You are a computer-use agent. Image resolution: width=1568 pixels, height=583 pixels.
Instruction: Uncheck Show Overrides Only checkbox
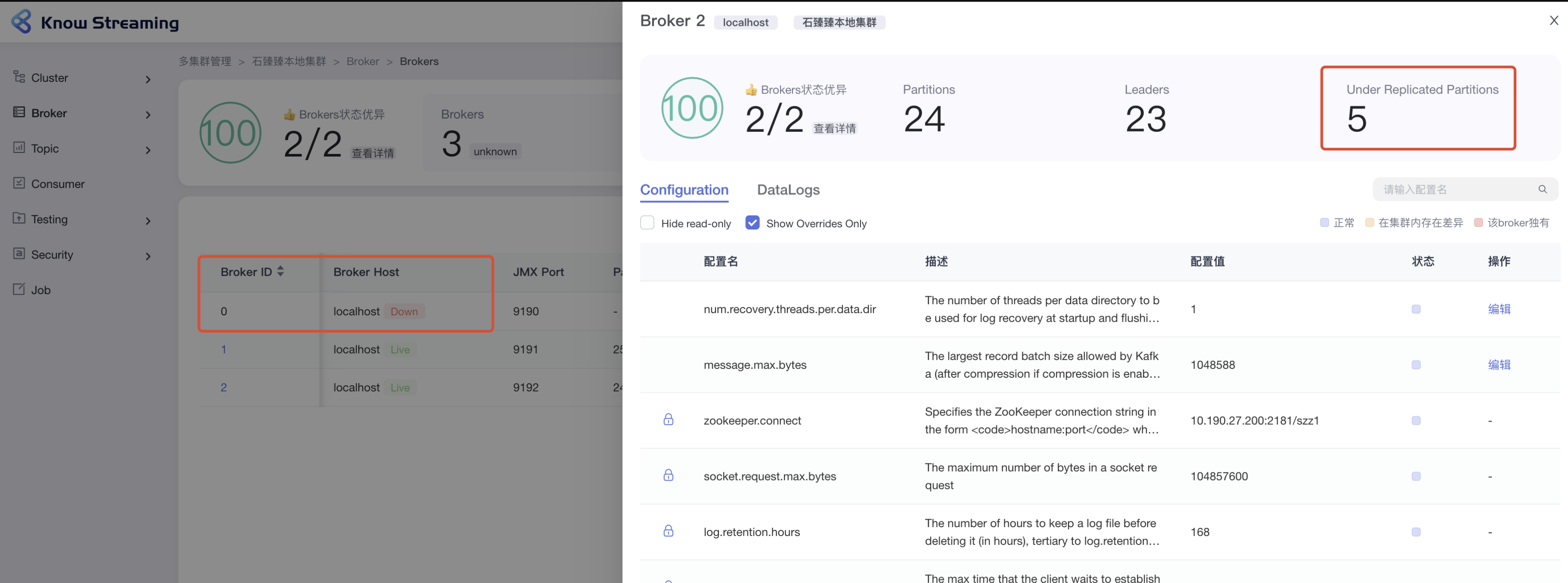(x=752, y=223)
